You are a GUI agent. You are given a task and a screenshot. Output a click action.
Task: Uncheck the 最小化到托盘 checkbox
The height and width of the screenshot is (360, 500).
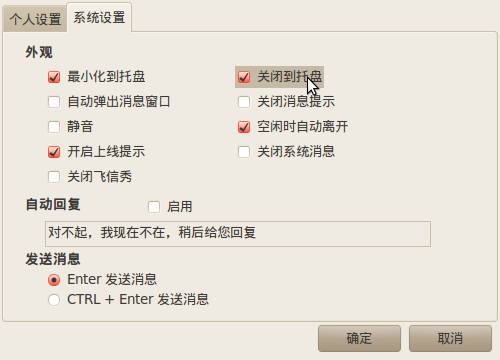pos(54,77)
